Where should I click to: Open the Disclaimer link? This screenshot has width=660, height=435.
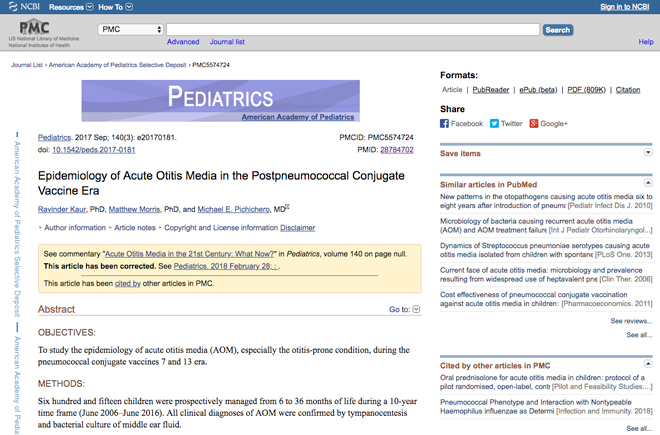coord(298,228)
